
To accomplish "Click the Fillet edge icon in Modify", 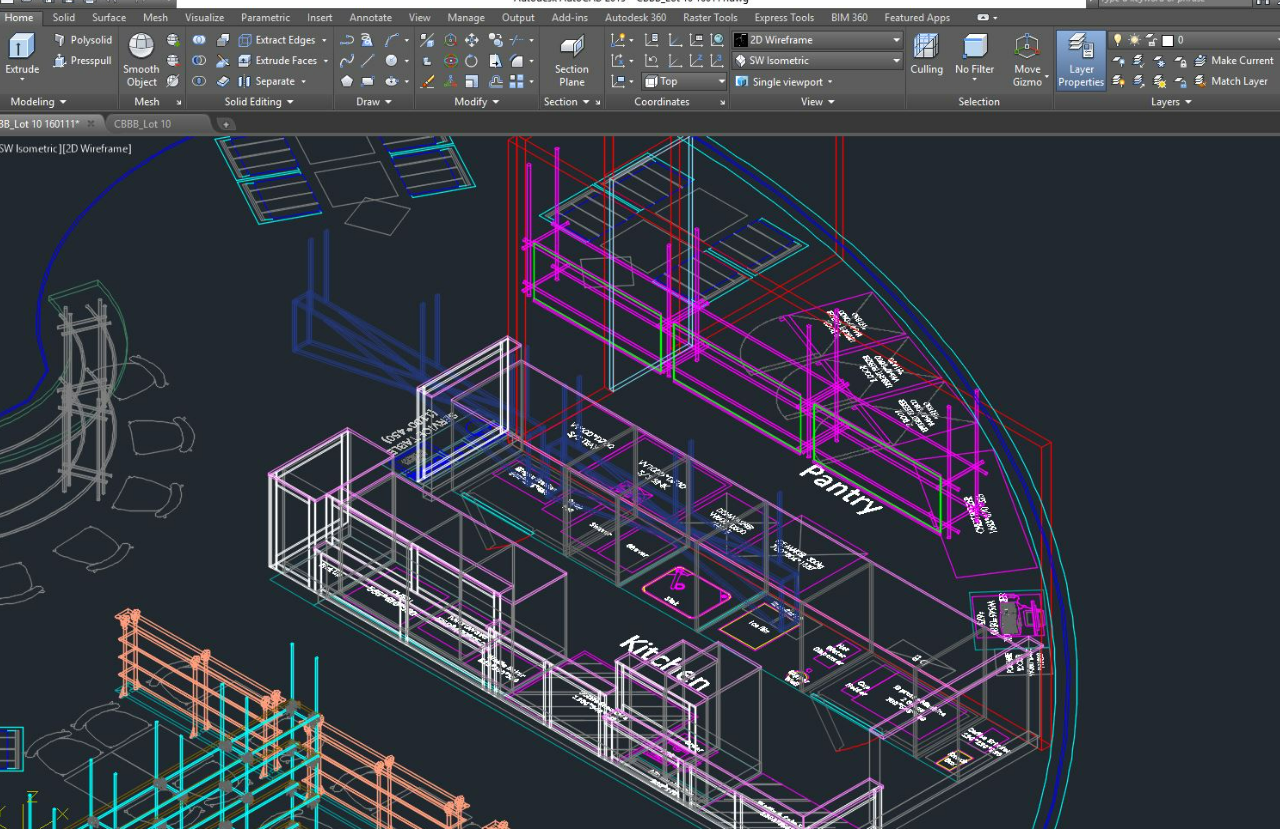I will (517, 61).
